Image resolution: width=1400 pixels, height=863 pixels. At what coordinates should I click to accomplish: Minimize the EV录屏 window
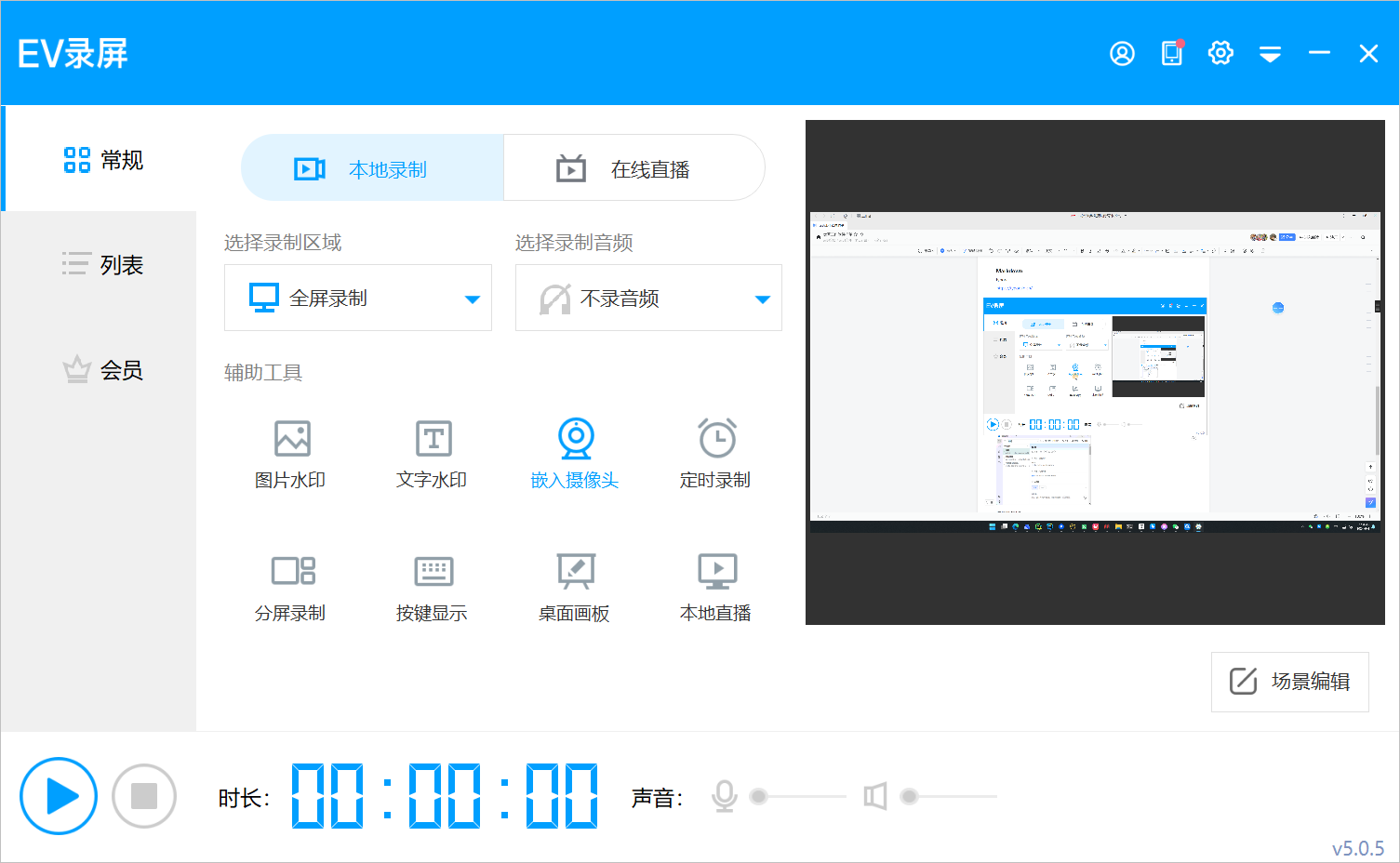coord(1319,53)
